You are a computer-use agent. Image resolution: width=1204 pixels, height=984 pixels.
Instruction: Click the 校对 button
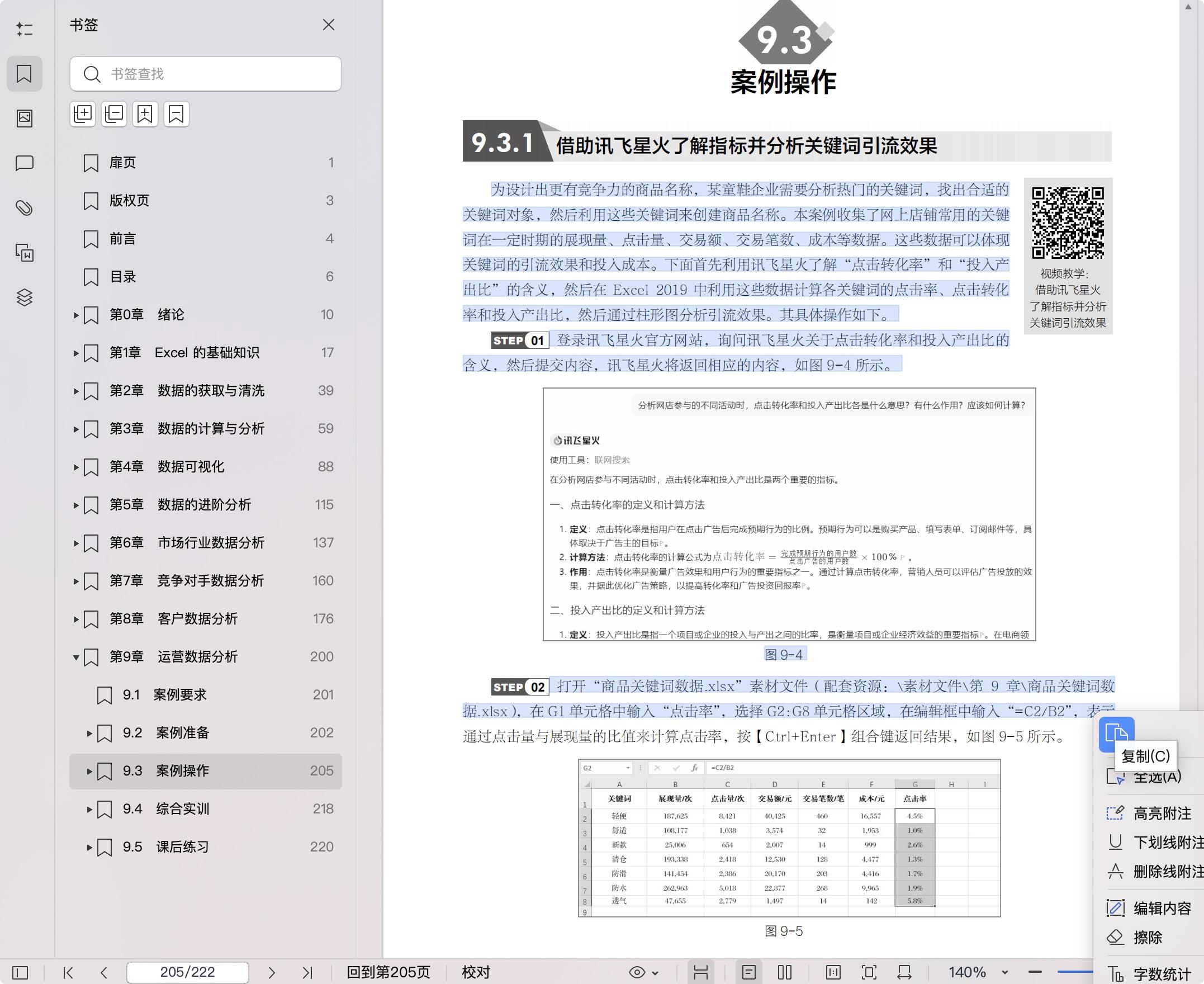(476, 972)
